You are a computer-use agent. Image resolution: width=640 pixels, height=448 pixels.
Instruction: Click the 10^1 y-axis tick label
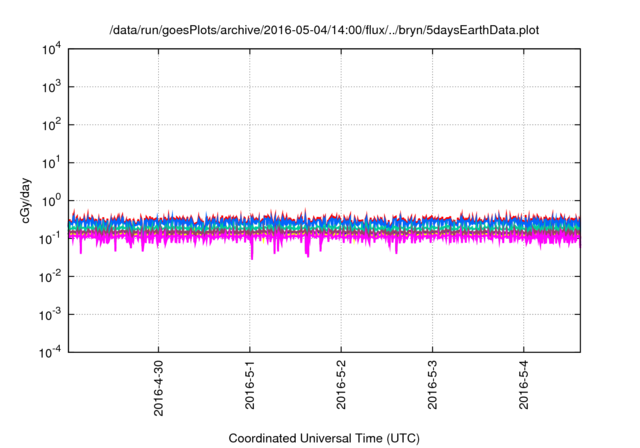(x=52, y=163)
